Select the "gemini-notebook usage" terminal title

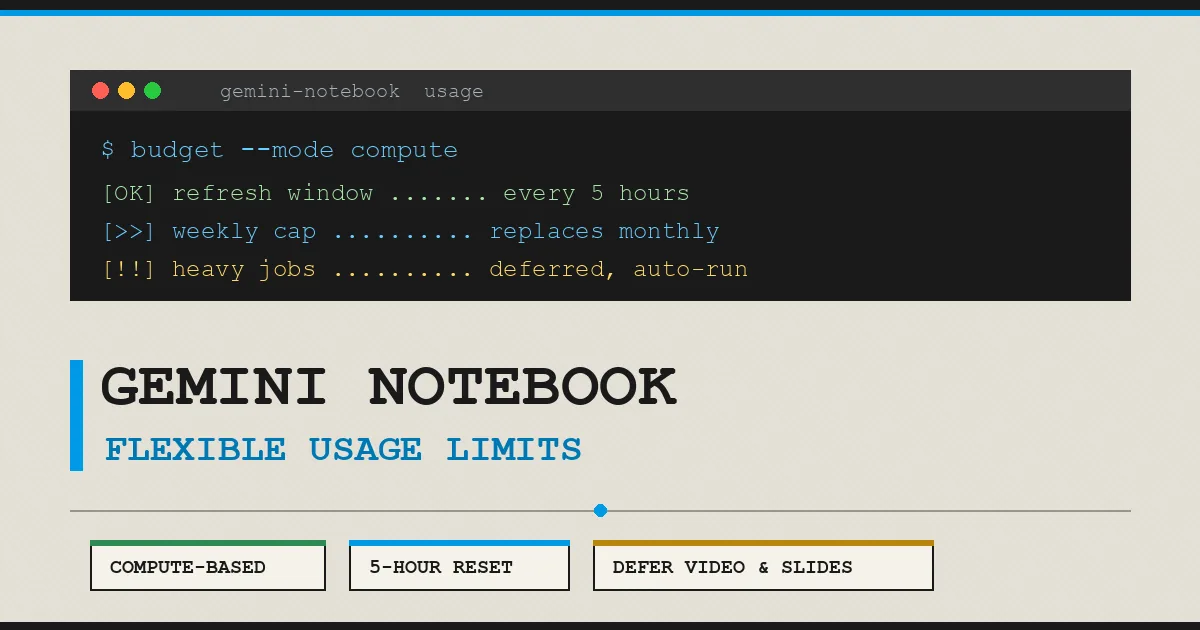(351, 91)
